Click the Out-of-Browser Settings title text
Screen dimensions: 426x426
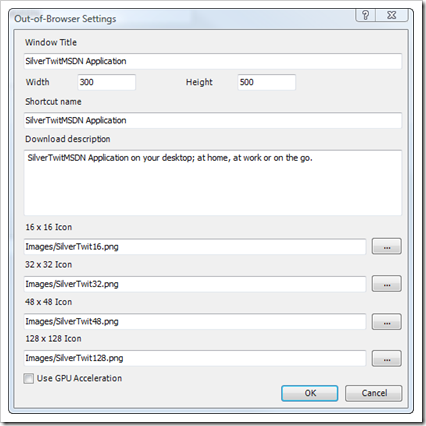pos(65,19)
